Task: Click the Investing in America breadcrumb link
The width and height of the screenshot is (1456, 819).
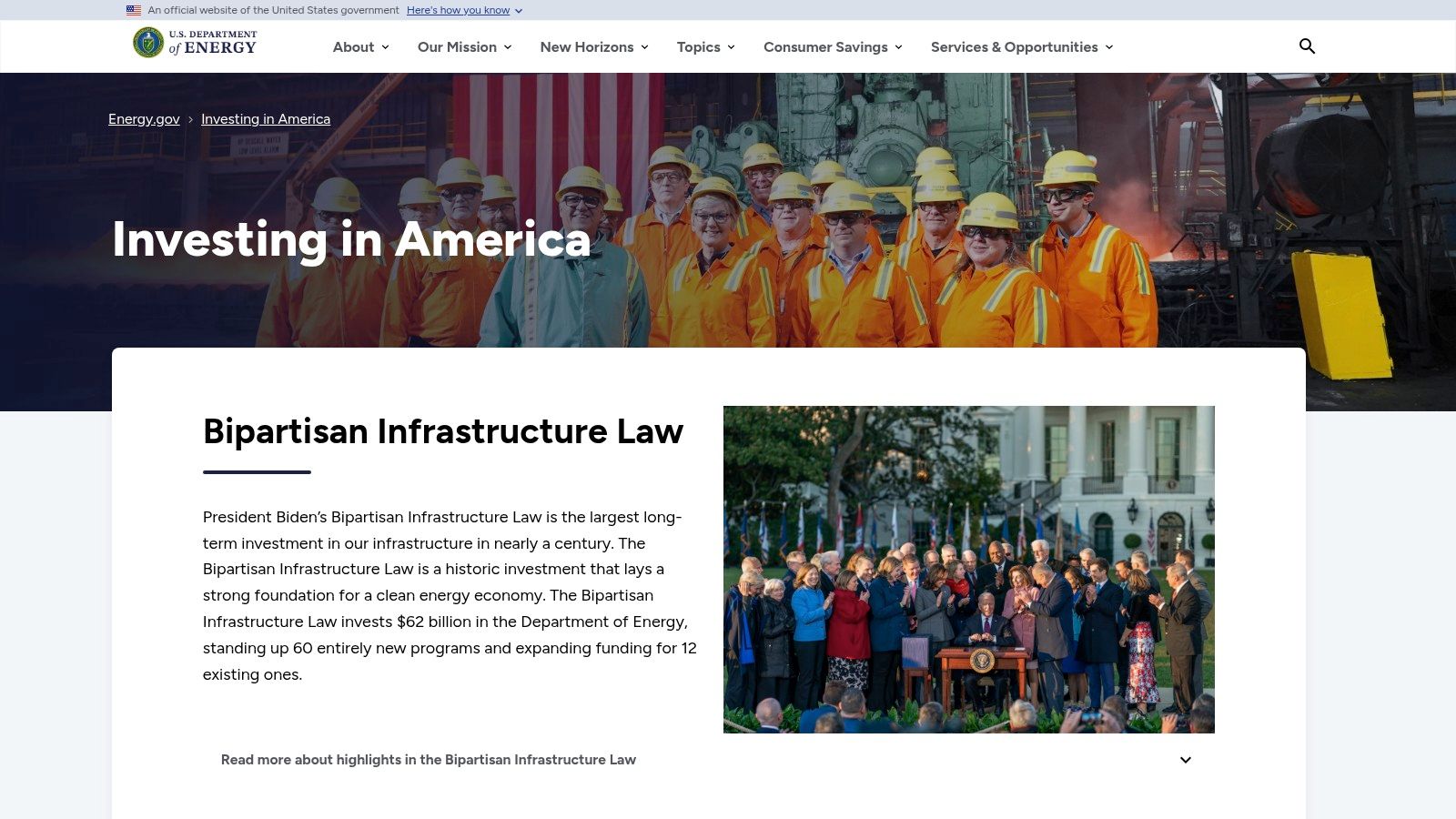Action: click(266, 119)
